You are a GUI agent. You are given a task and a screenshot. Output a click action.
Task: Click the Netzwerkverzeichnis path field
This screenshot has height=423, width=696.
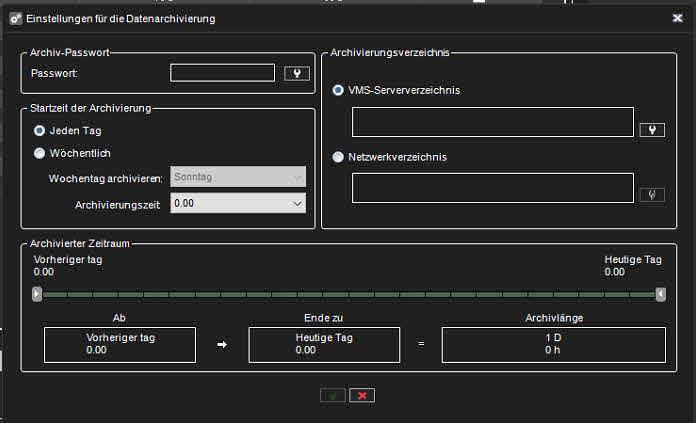tap(492, 188)
